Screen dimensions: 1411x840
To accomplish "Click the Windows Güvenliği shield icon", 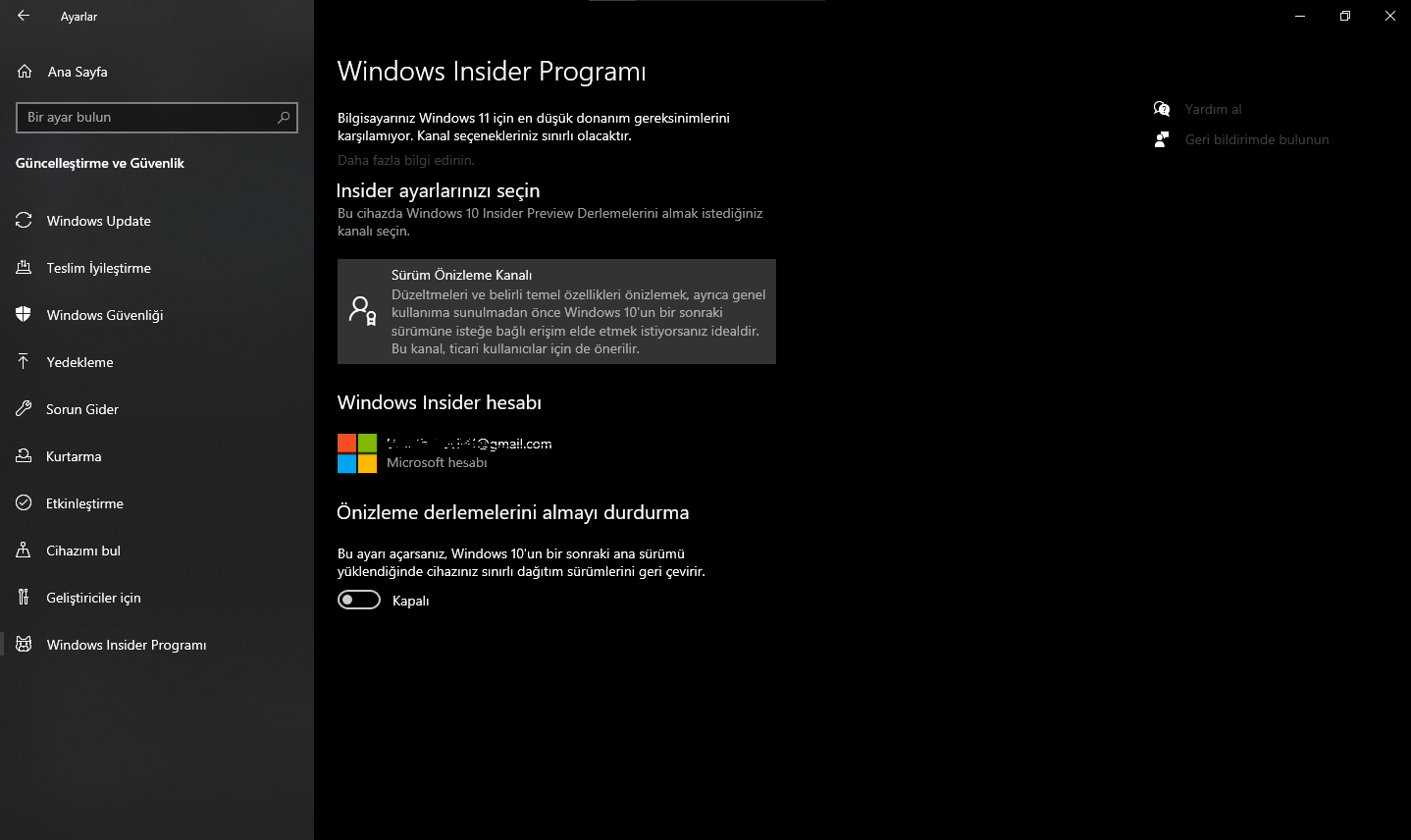I will point(24,315).
